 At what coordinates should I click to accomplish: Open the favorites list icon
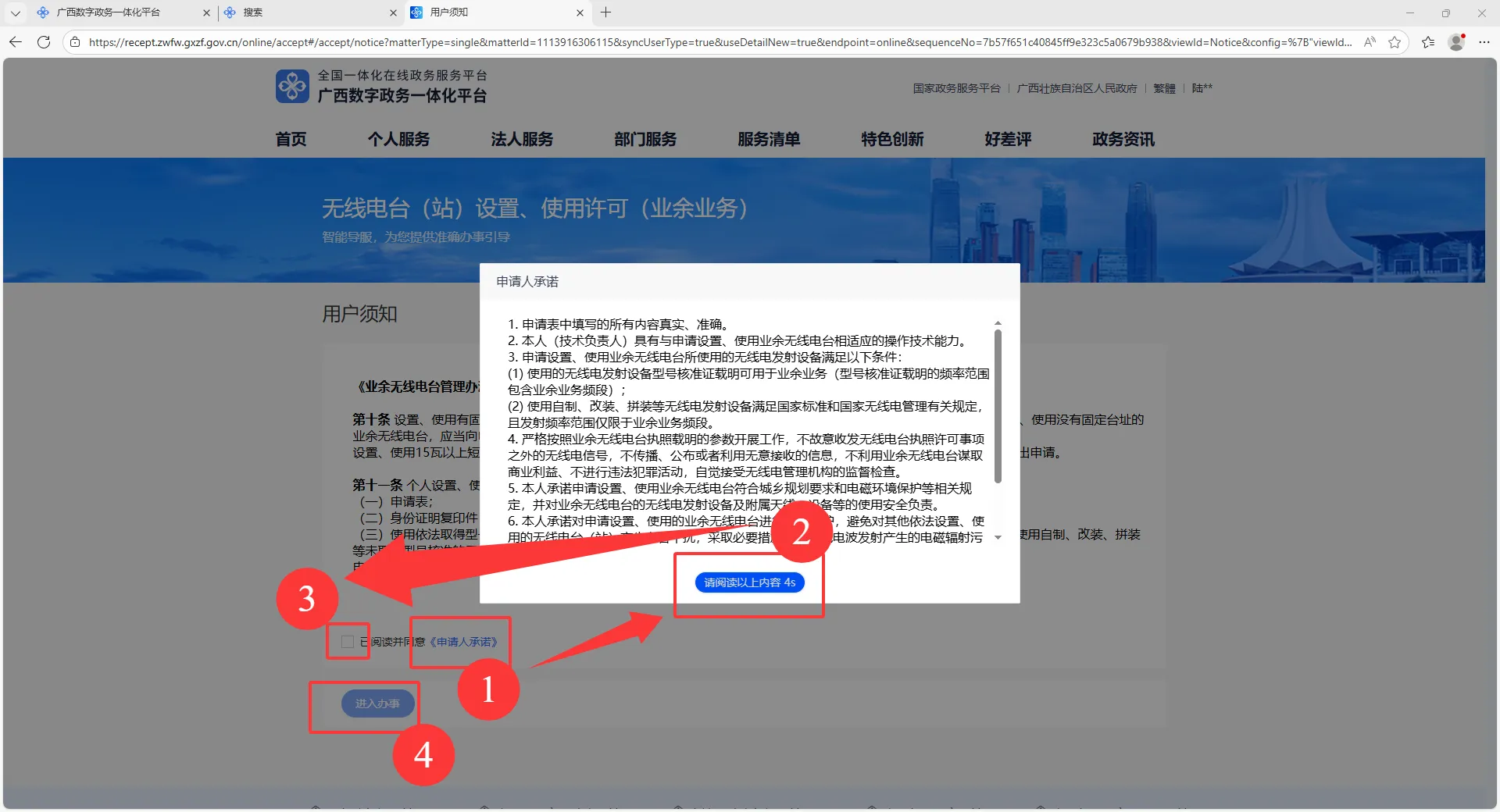pyautogui.click(x=1428, y=42)
